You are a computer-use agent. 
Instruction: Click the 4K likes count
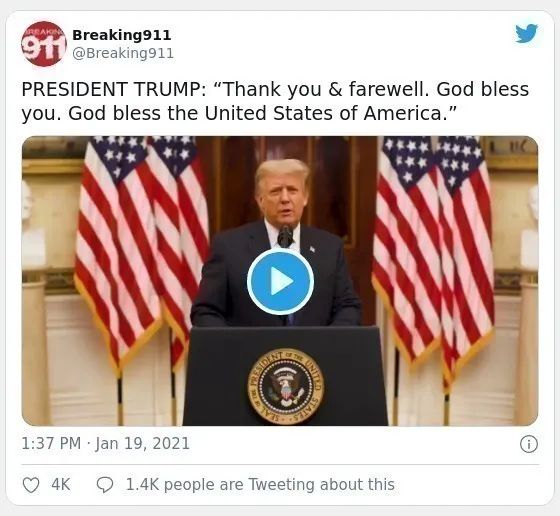[61, 485]
